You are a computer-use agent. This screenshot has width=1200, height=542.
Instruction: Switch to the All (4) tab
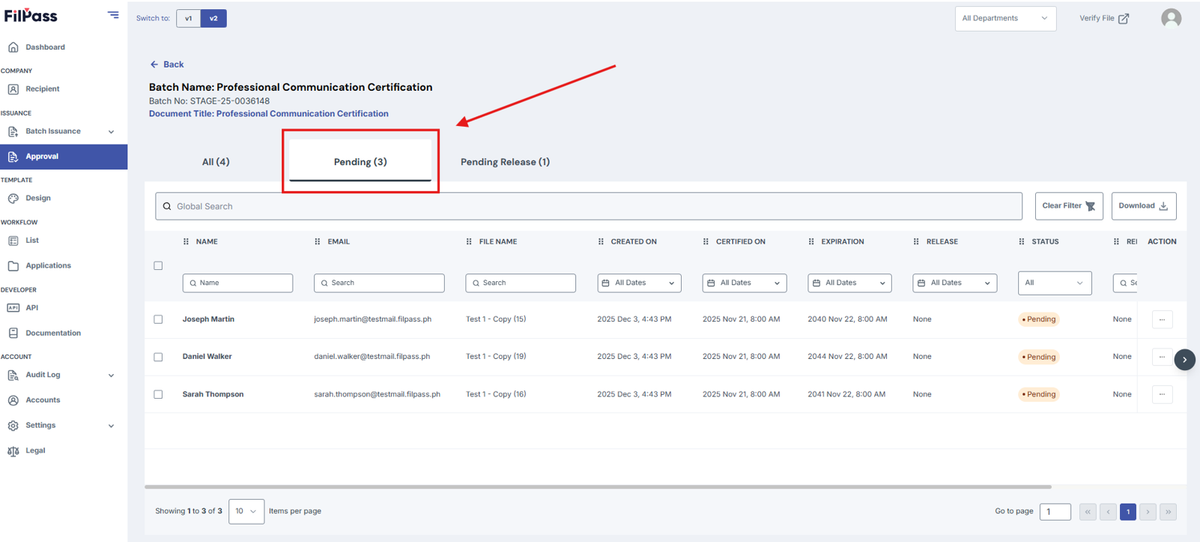[216, 161]
